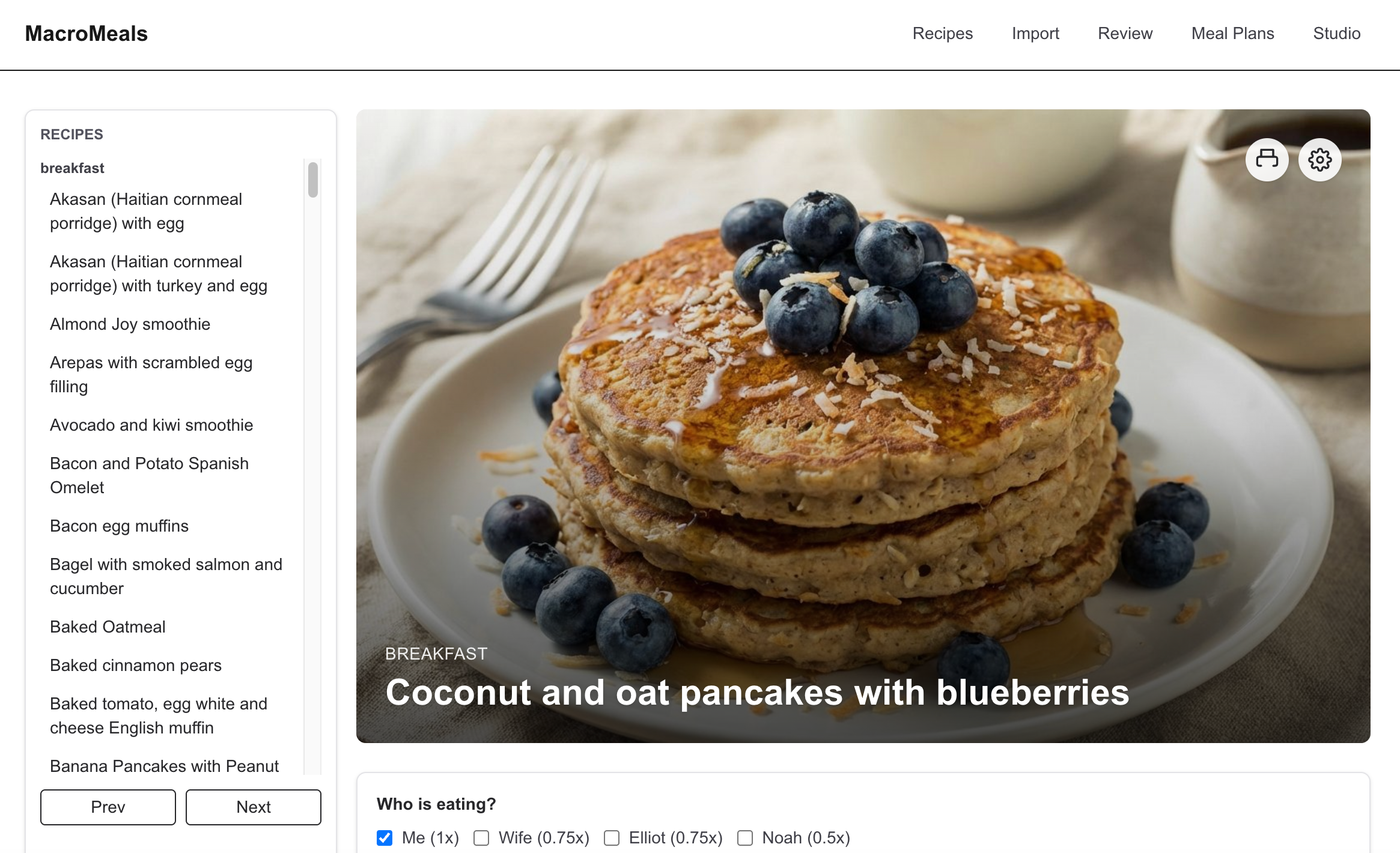Open the print dialog via printer icon
This screenshot has width=1400, height=853.
click(1267, 159)
